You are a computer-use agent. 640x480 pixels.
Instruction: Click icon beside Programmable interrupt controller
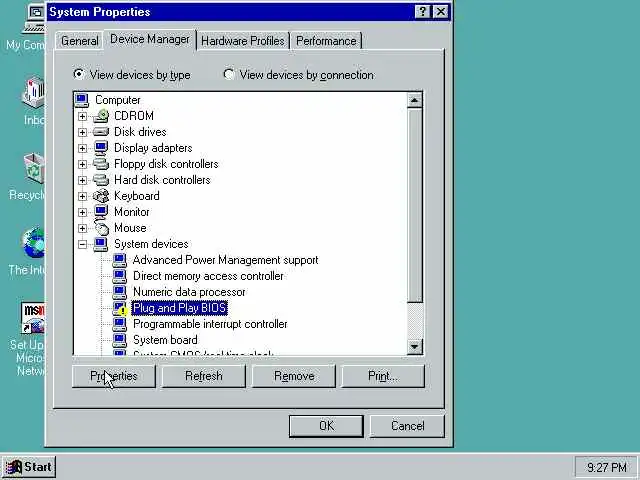[x=120, y=324]
